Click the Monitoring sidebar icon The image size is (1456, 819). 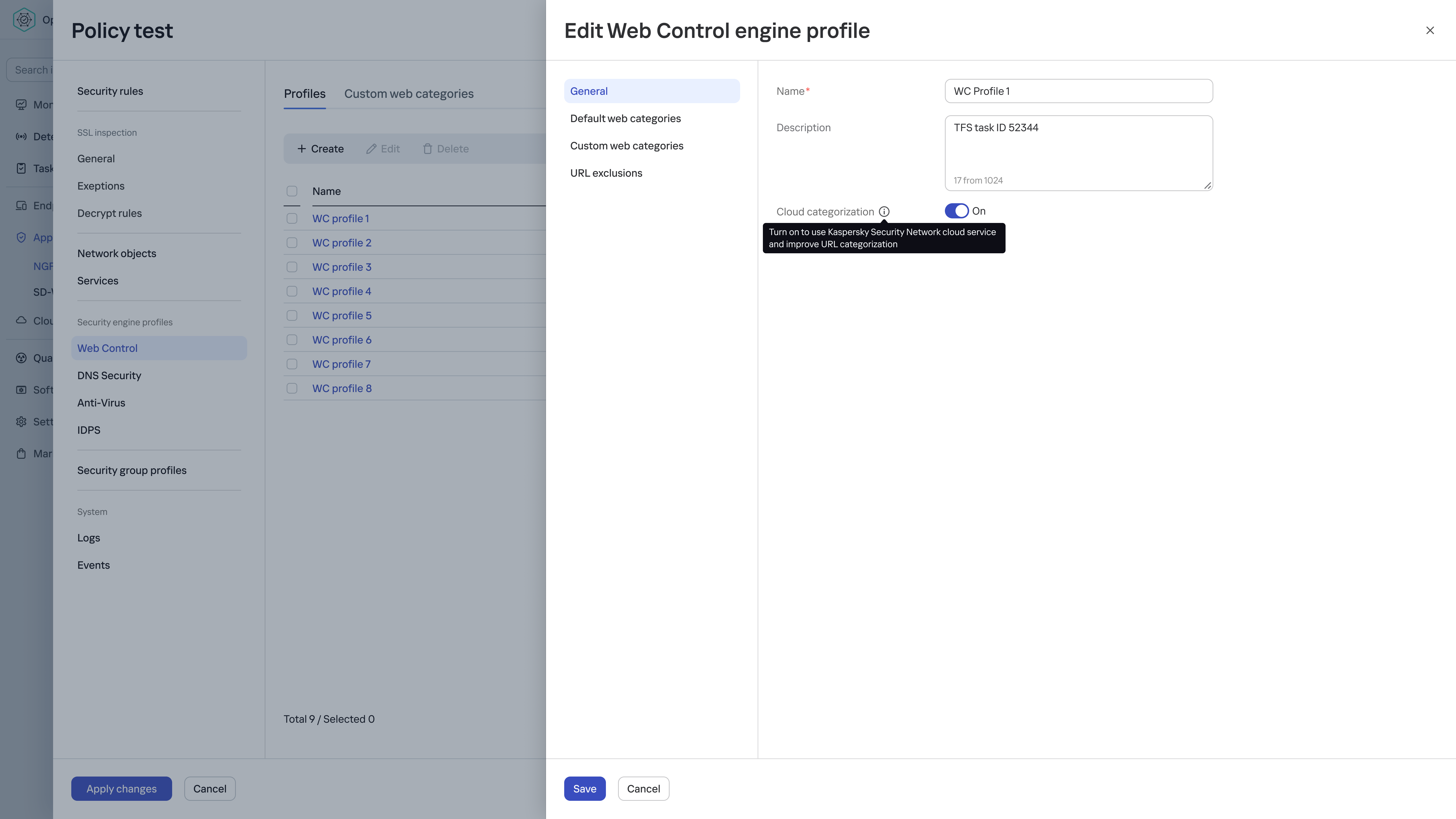coord(21,105)
